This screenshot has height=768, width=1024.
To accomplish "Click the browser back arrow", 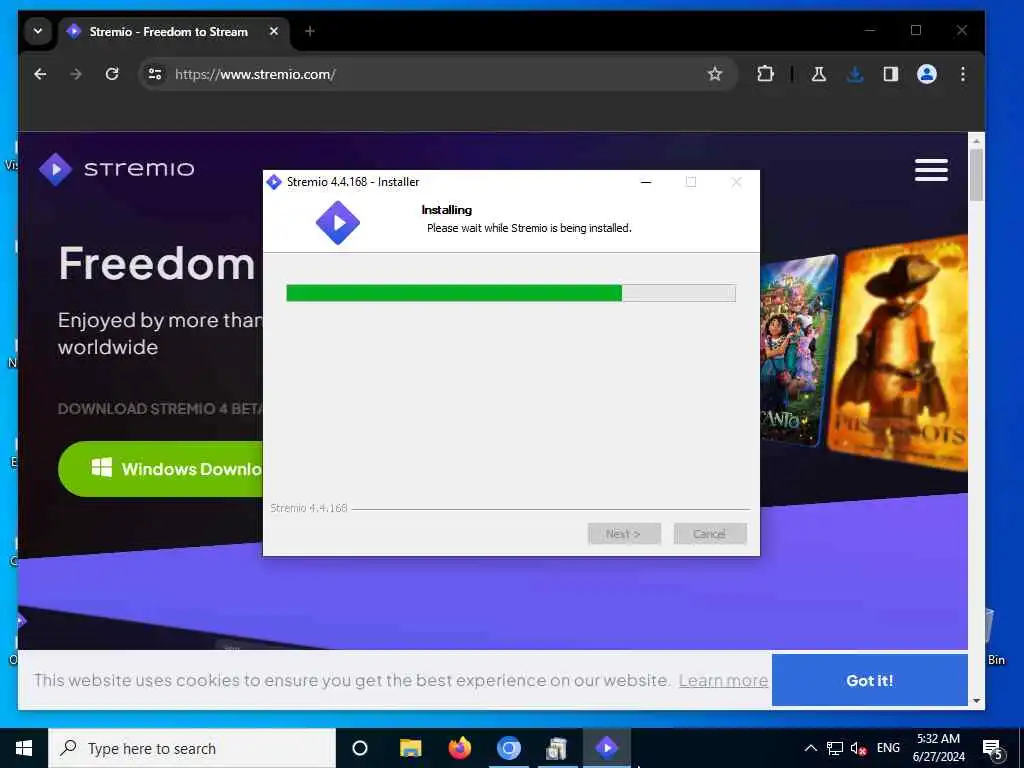I will [x=40, y=74].
